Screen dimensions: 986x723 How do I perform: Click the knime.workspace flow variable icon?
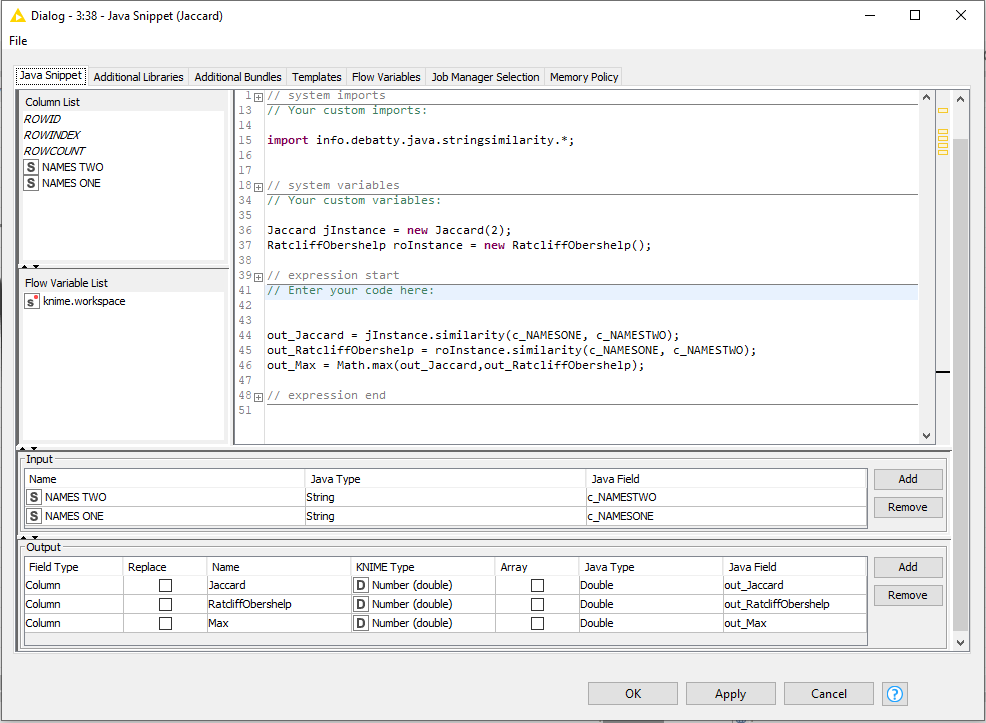[31, 301]
